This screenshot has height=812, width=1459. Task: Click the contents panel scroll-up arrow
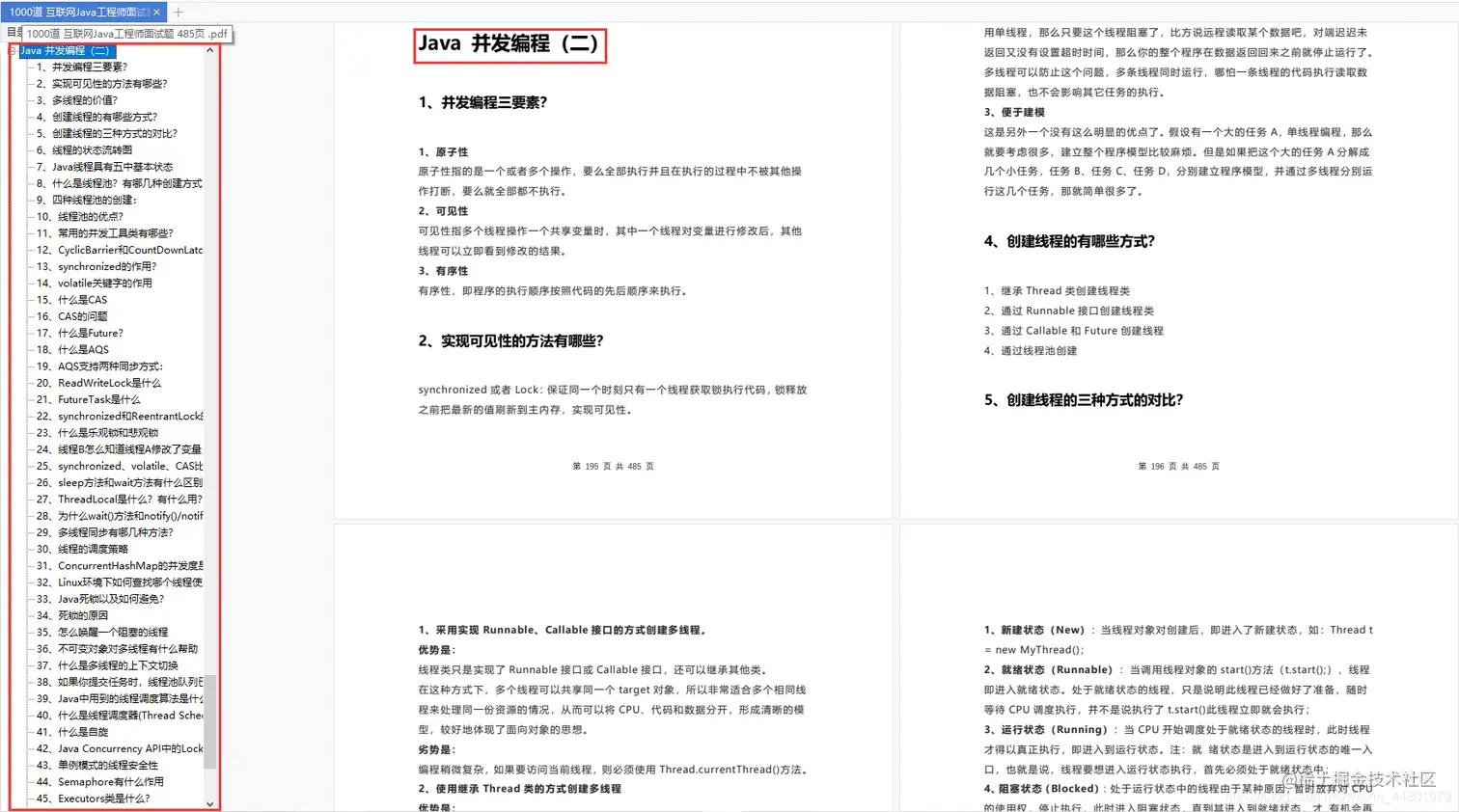(209, 50)
